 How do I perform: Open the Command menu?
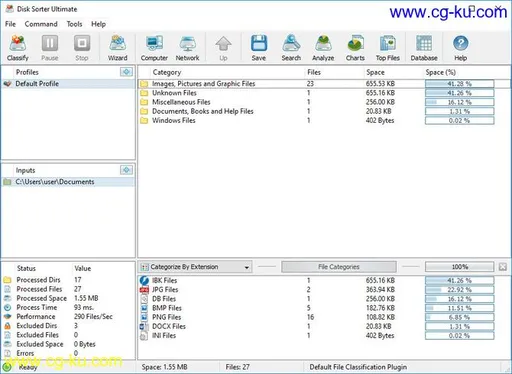pyautogui.click(x=41, y=24)
